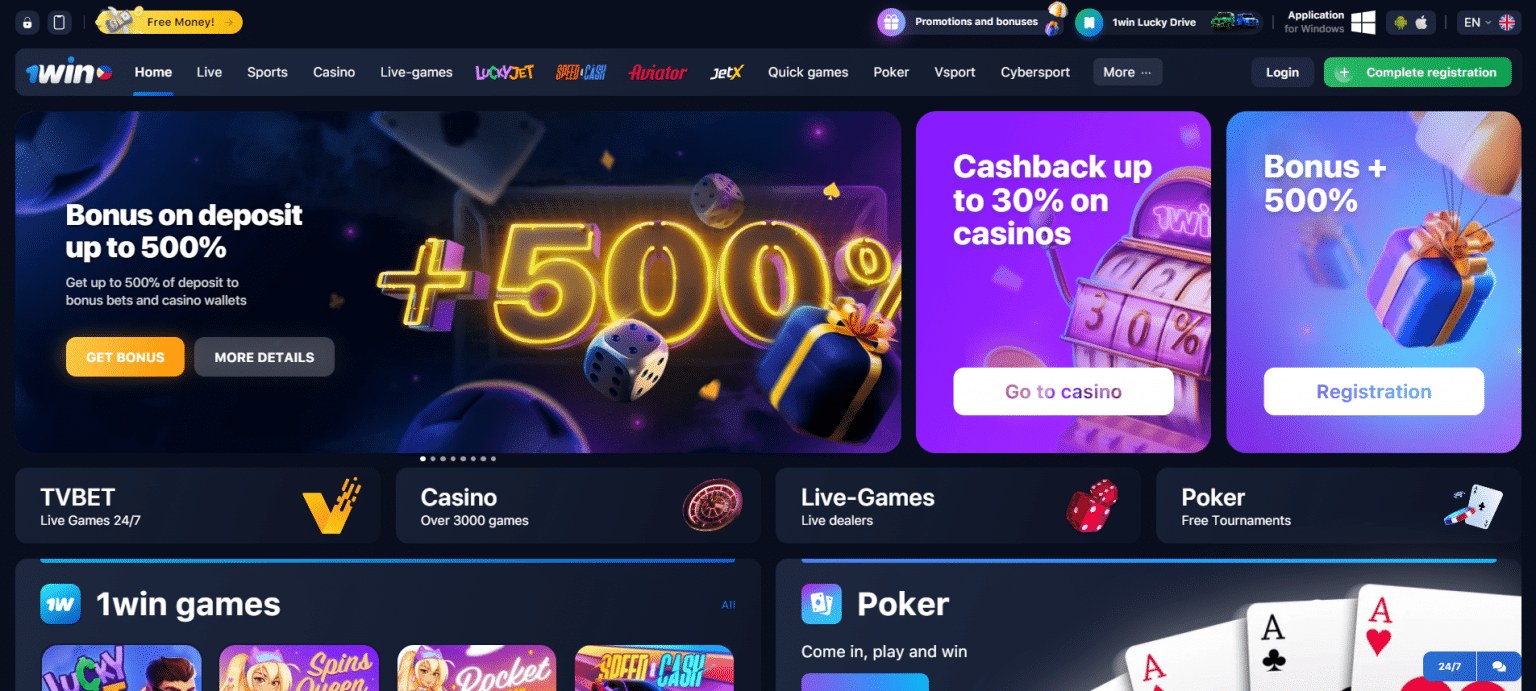Open the Free Money! offer

169,21
